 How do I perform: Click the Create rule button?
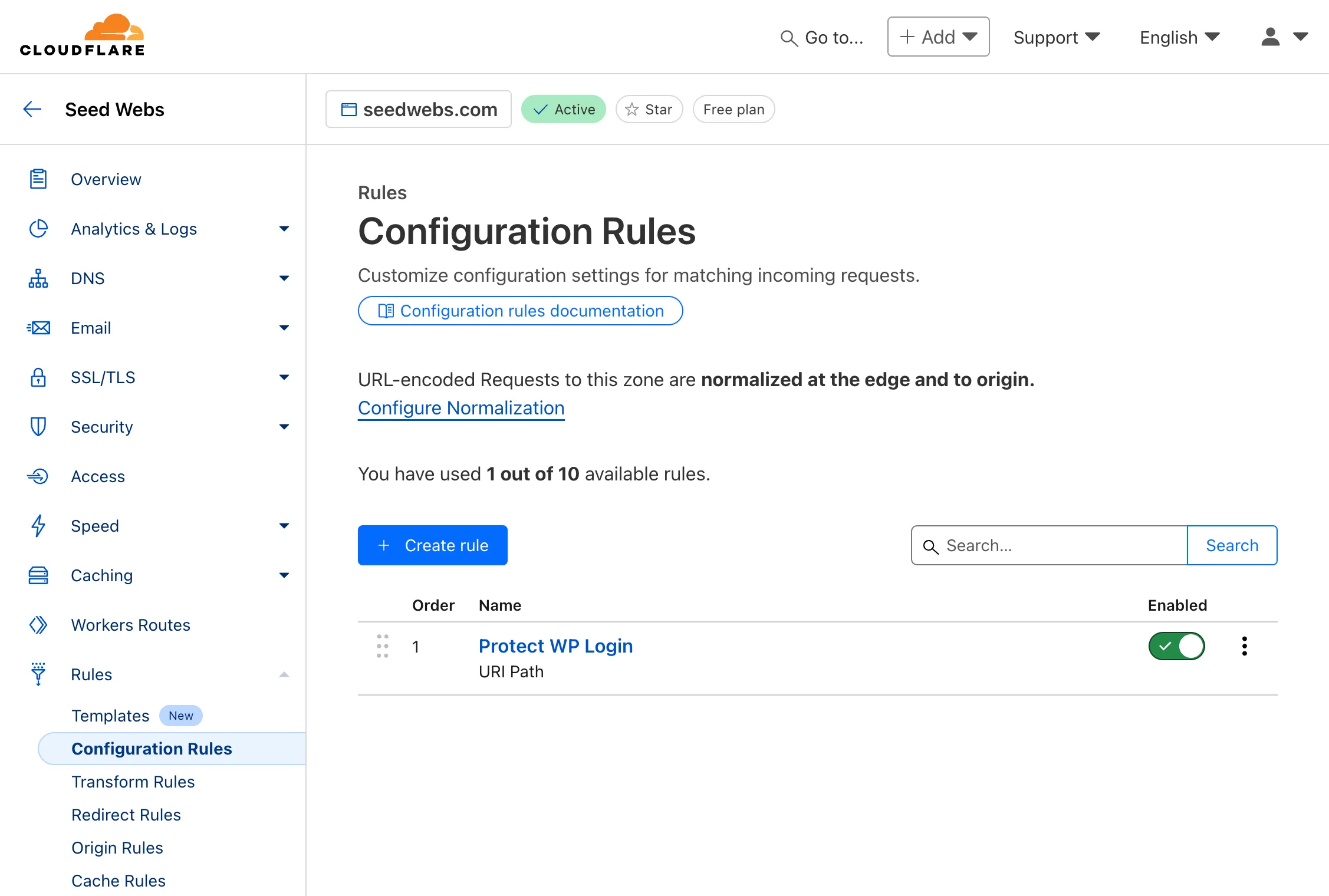[432, 545]
